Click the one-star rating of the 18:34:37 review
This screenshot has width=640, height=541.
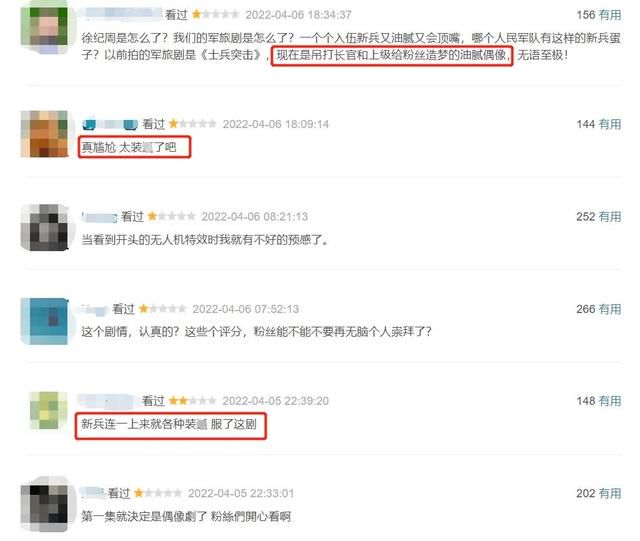216,15
